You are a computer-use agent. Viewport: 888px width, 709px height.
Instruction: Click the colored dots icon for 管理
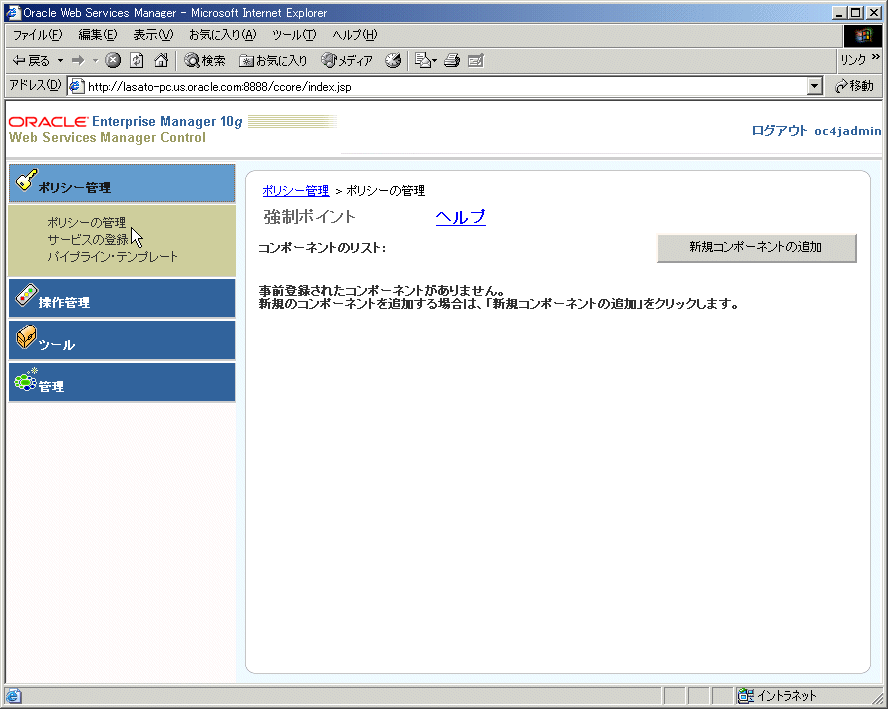tap(26, 380)
